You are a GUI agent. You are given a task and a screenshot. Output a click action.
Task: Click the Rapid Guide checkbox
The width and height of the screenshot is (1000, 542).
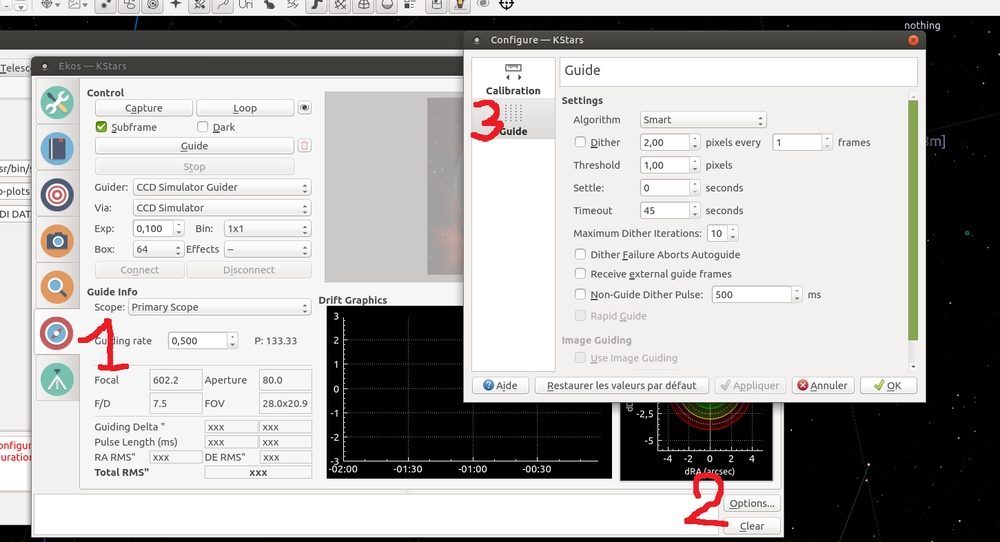pyautogui.click(x=580, y=316)
